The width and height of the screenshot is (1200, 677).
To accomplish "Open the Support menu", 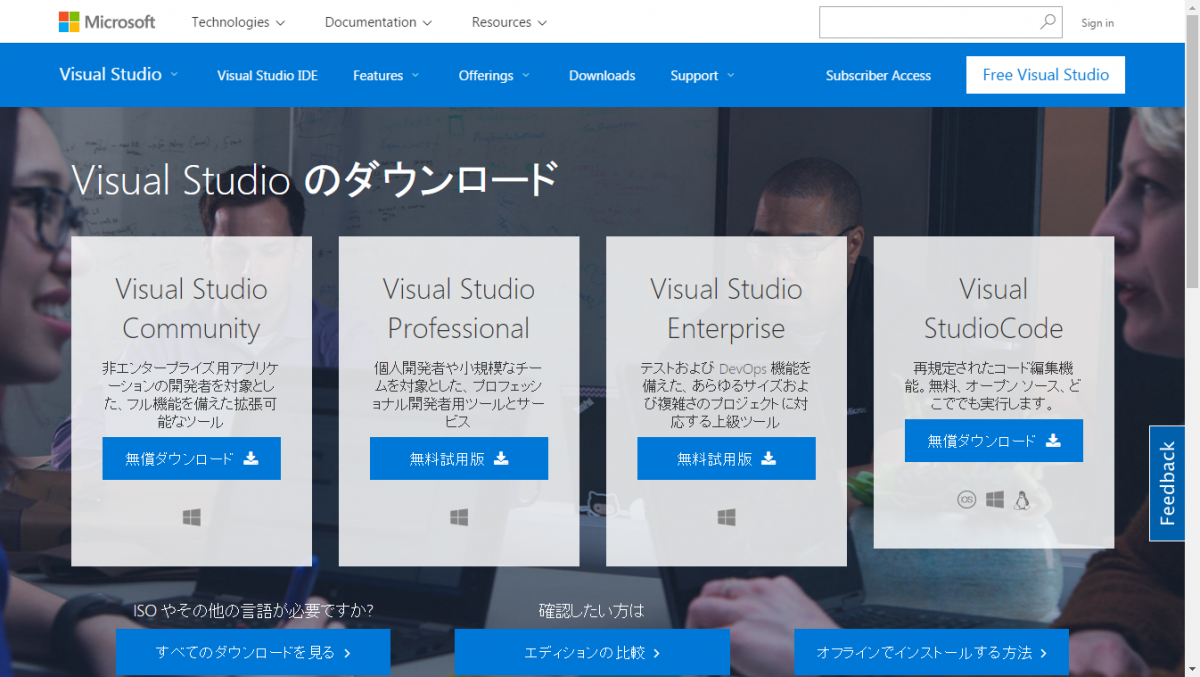I will [x=702, y=75].
